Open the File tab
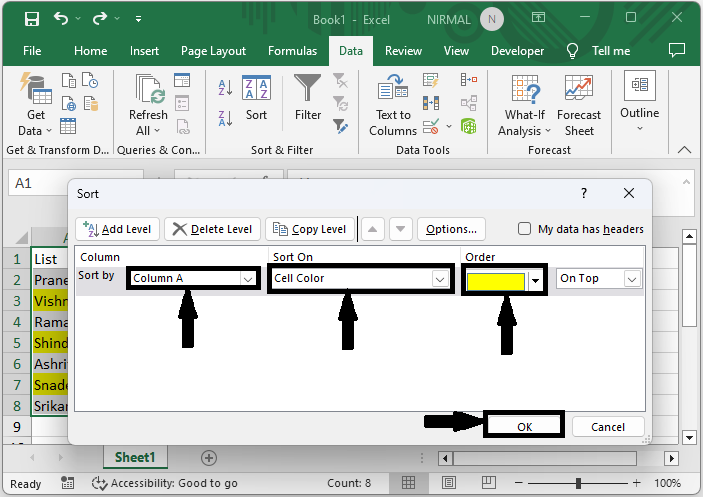Viewport: 703px width, 497px height. [x=32, y=51]
